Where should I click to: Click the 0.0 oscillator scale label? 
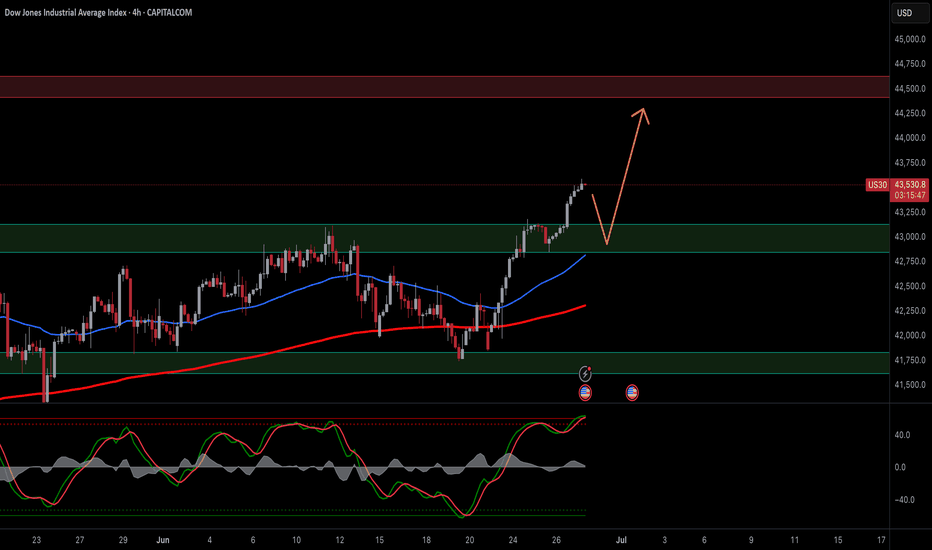(x=900, y=467)
